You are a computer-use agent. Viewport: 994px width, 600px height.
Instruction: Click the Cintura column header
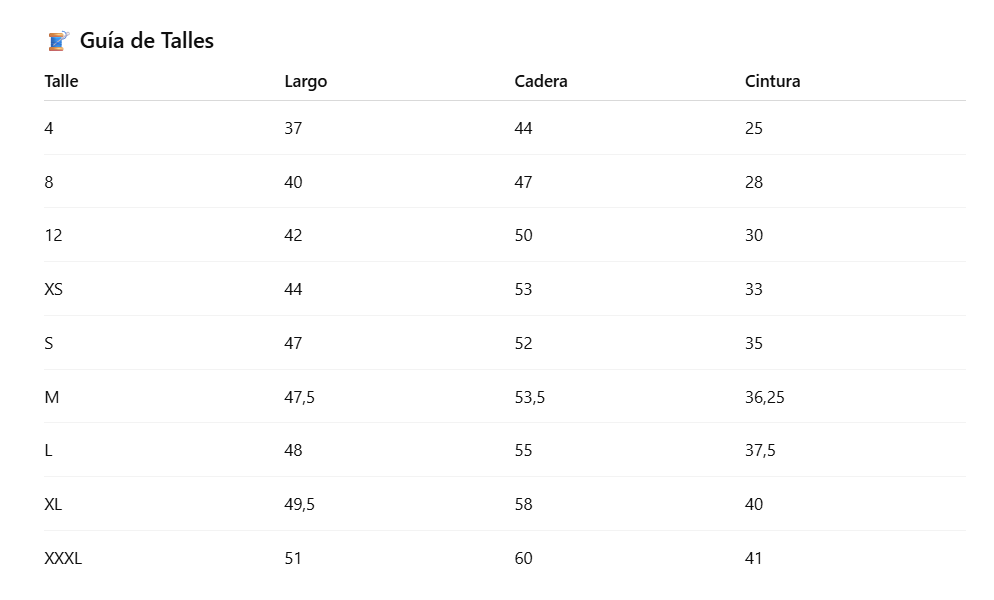(772, 82)
